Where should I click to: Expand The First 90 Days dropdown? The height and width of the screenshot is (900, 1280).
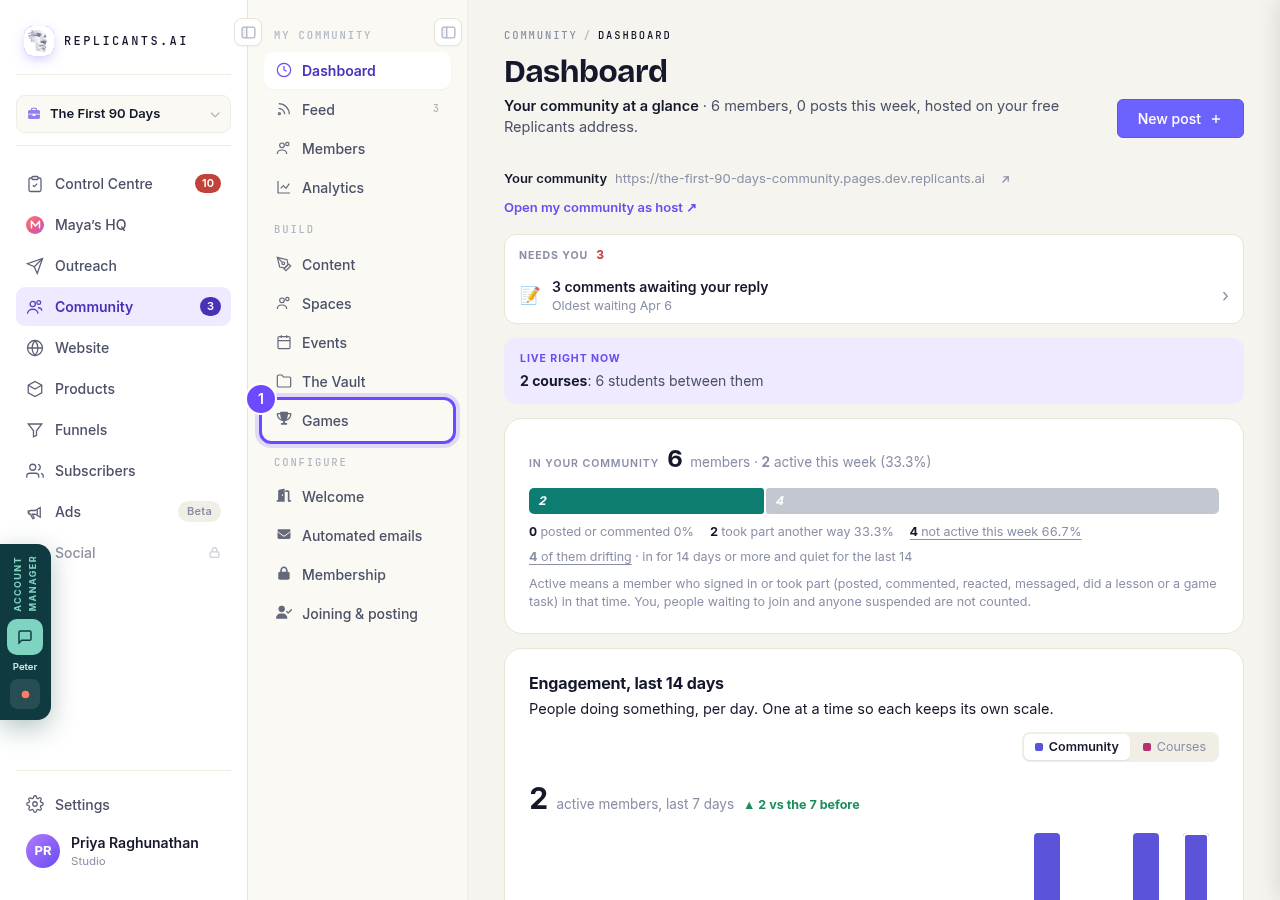pyautogui.click(x=123, y=114)
